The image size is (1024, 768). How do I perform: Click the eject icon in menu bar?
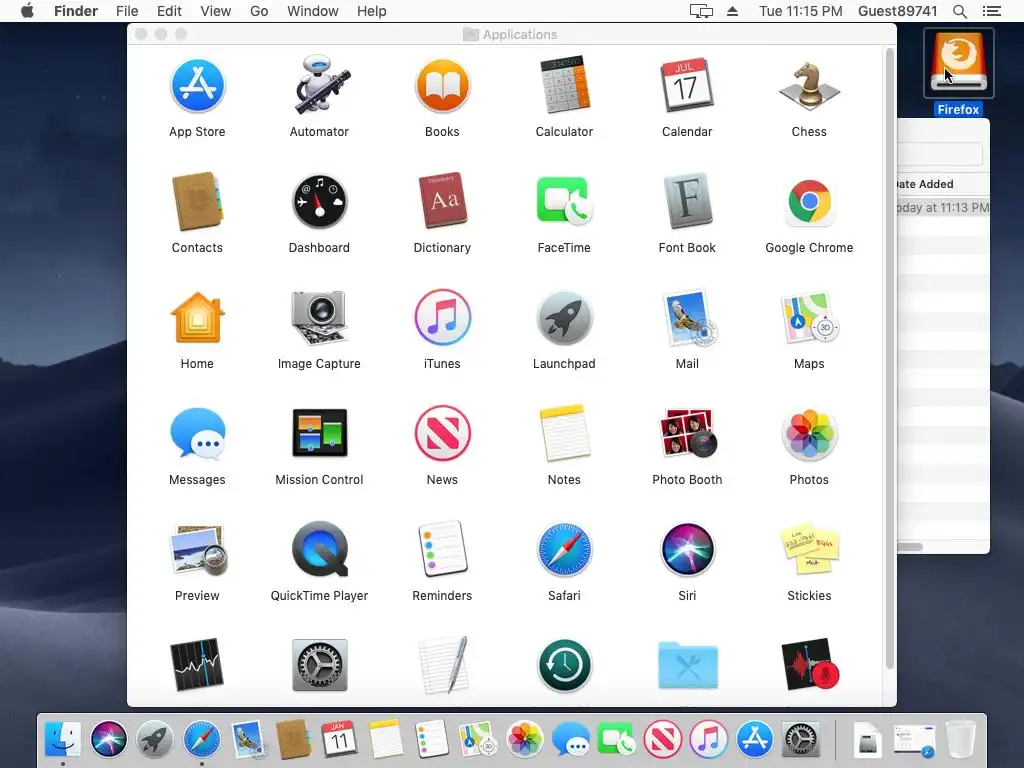(732, 11)
